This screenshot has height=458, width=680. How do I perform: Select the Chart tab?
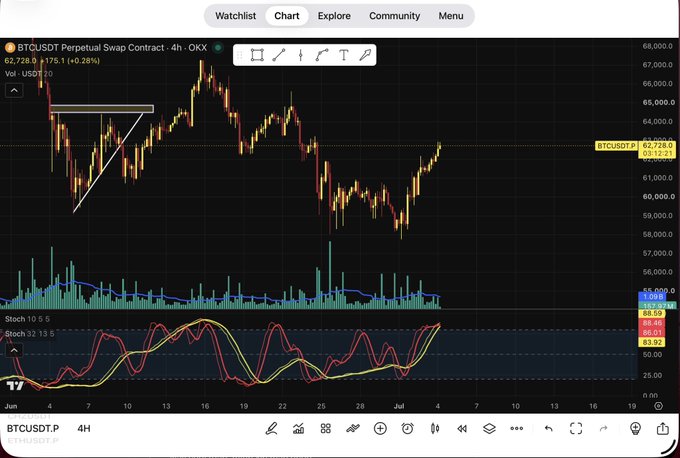point(287,16)
